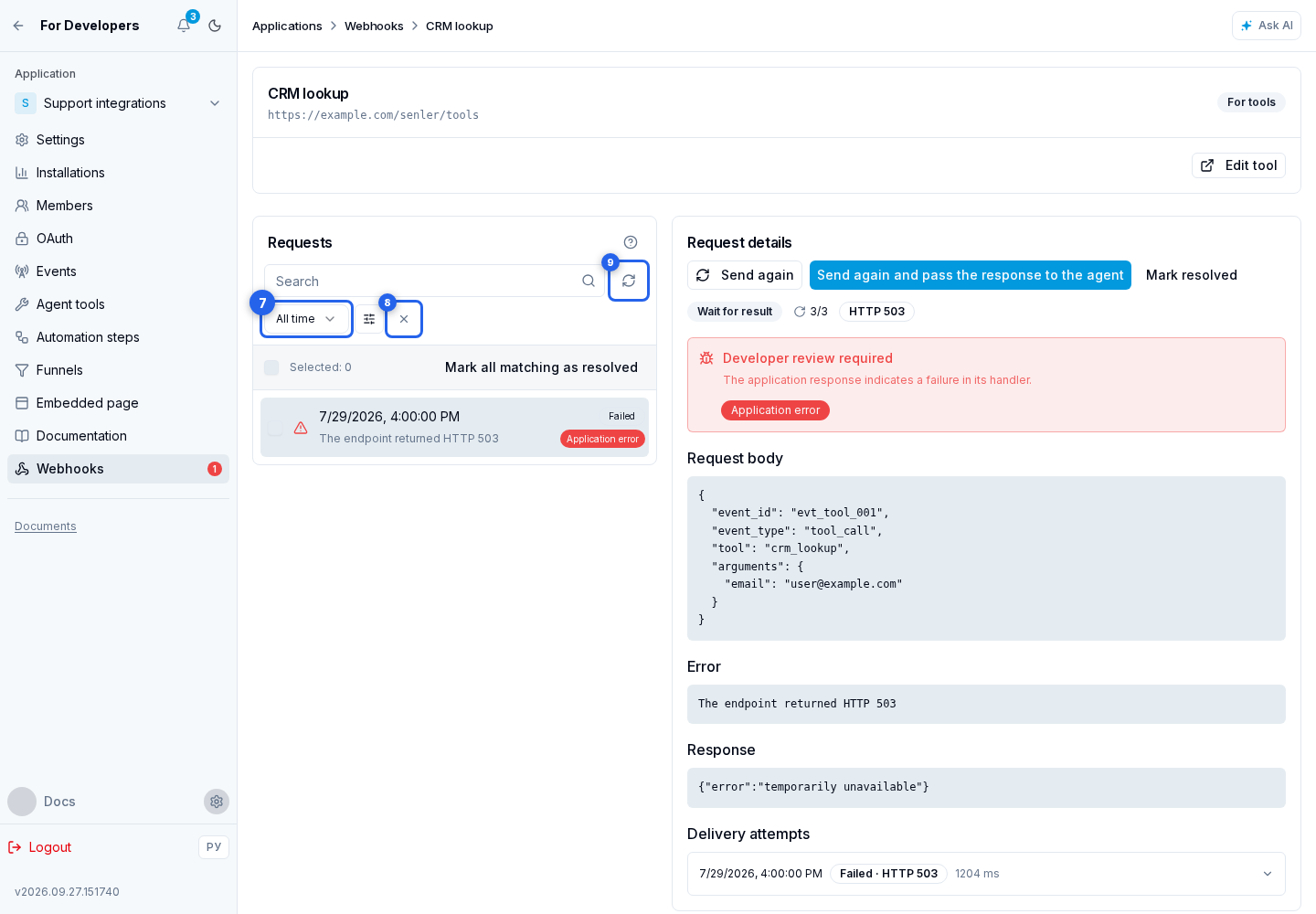This screenshot has height=914, width=1316.
Task: Send again and pass the response to the agent
Action: click(x=971, y=275)
